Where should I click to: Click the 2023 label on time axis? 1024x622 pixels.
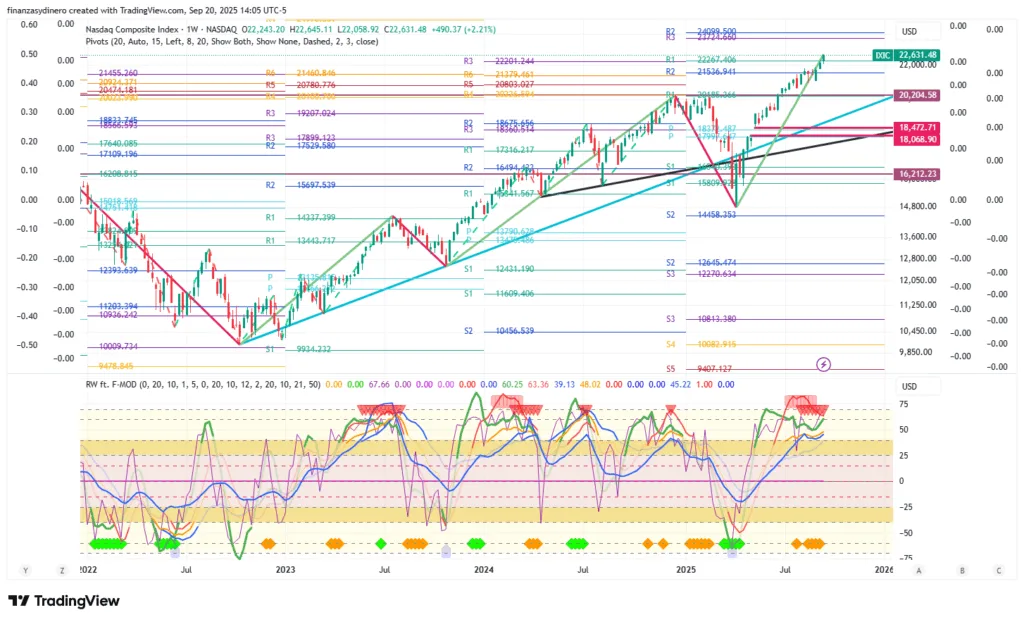point(285,570)
